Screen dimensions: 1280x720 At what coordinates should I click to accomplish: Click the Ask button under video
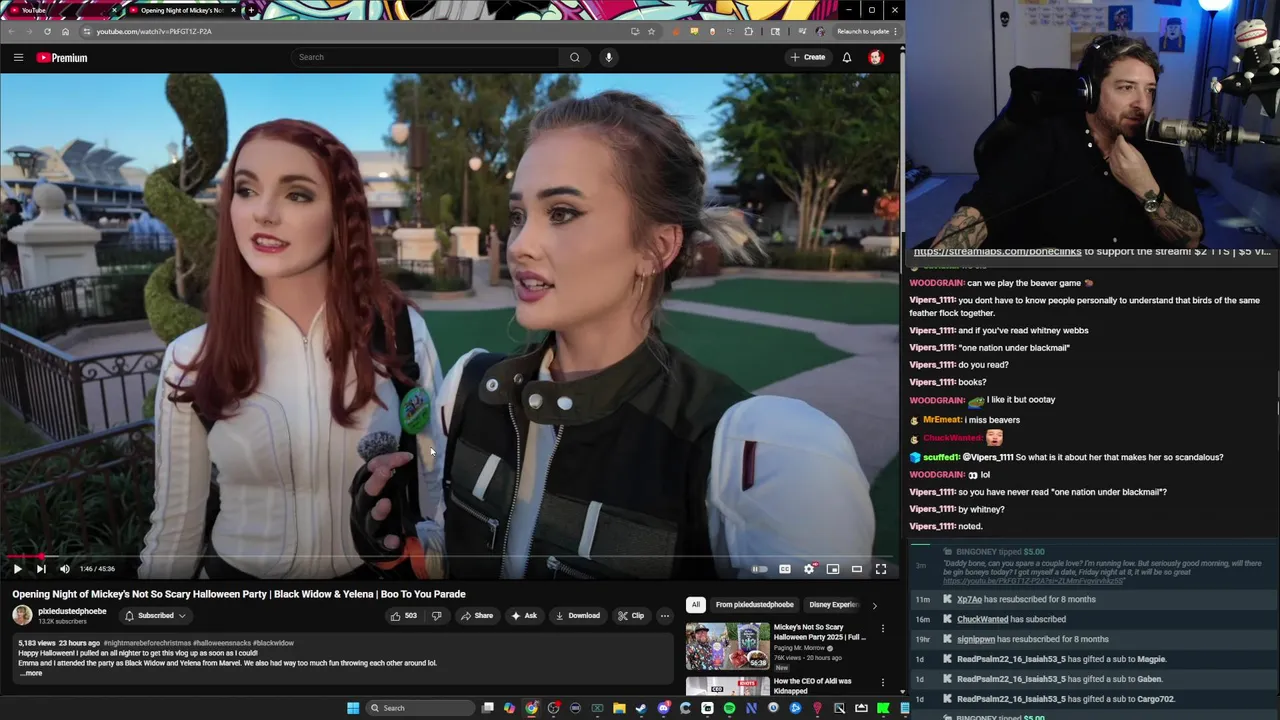point(523,616)
